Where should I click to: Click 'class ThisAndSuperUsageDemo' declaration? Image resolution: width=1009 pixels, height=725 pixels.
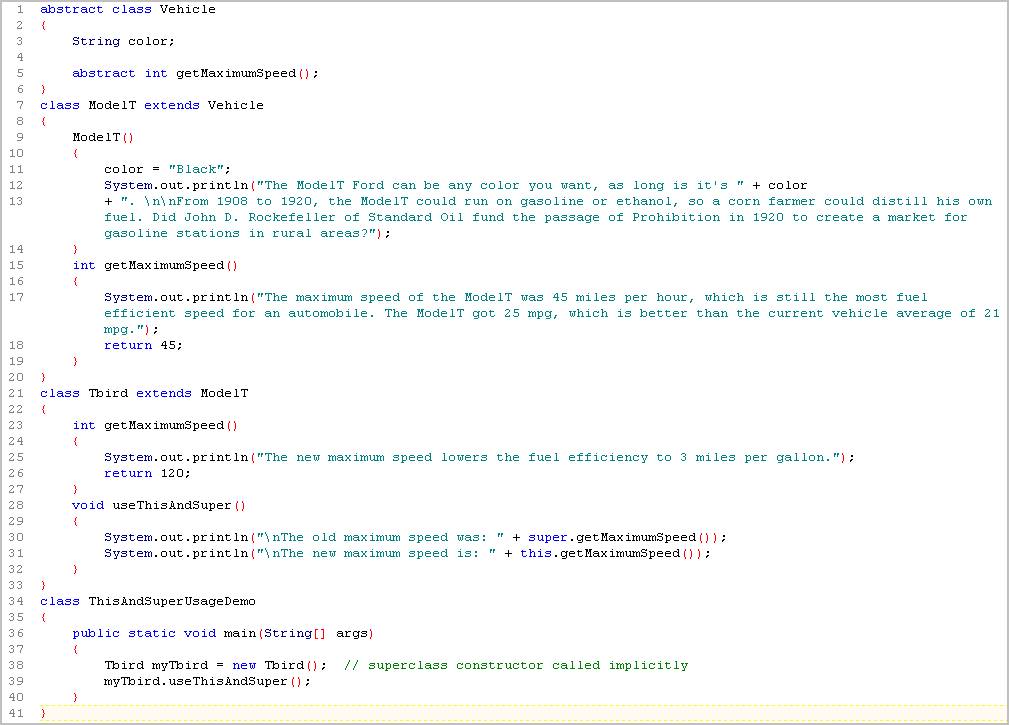point(148,601)
